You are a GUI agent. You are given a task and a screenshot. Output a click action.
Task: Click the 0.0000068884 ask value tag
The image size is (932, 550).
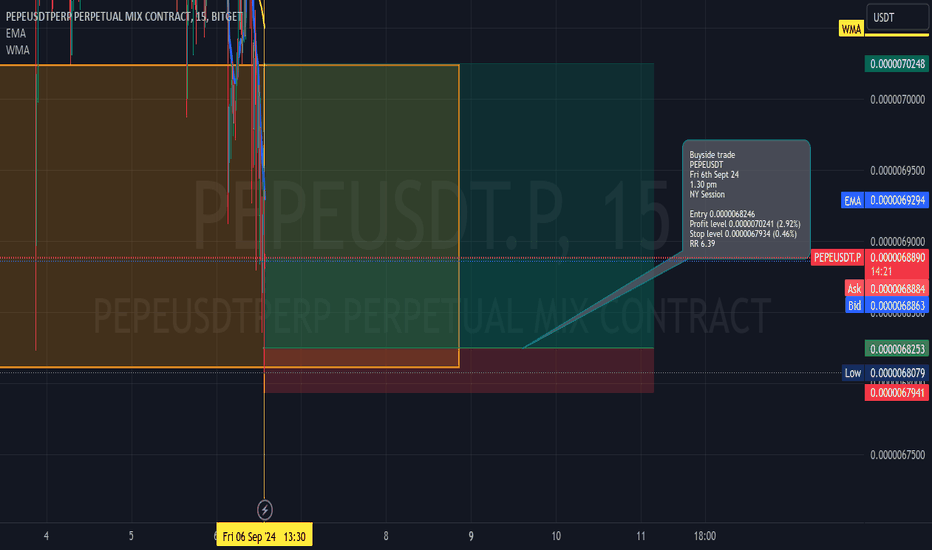click(897, 288)
